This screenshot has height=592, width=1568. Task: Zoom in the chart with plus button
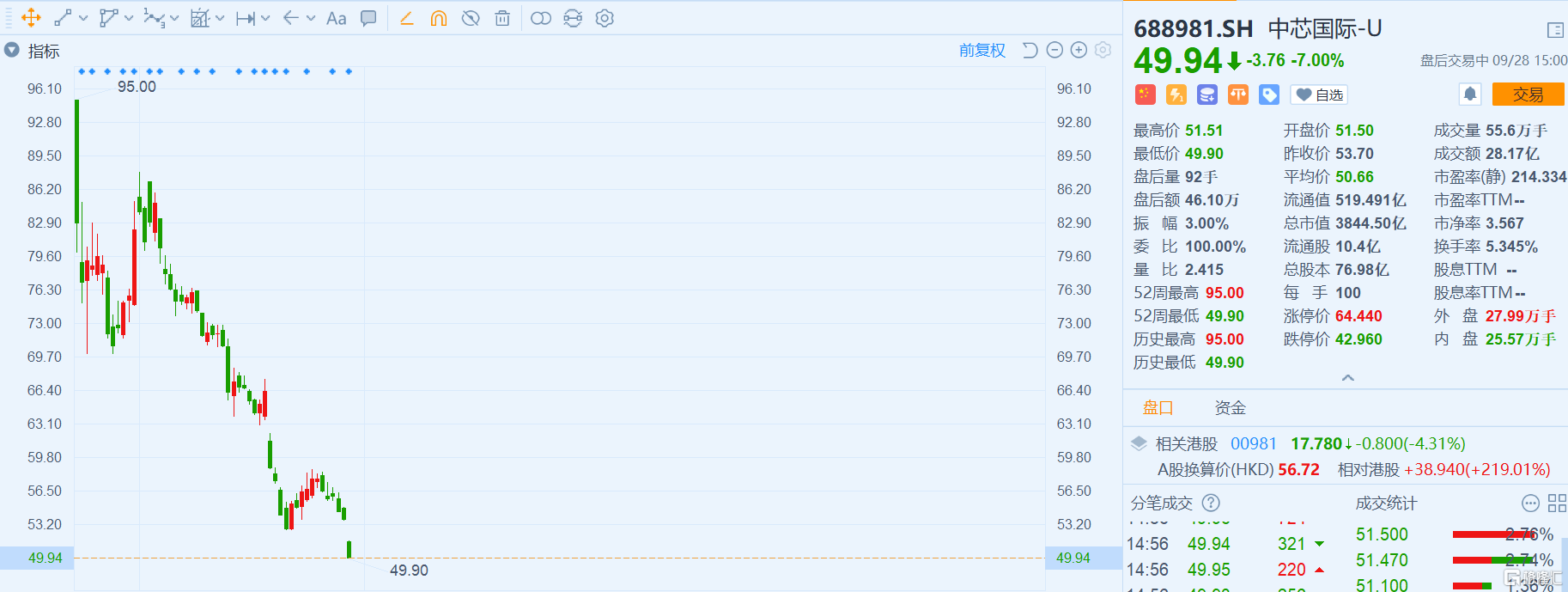tap(1079, 51)
